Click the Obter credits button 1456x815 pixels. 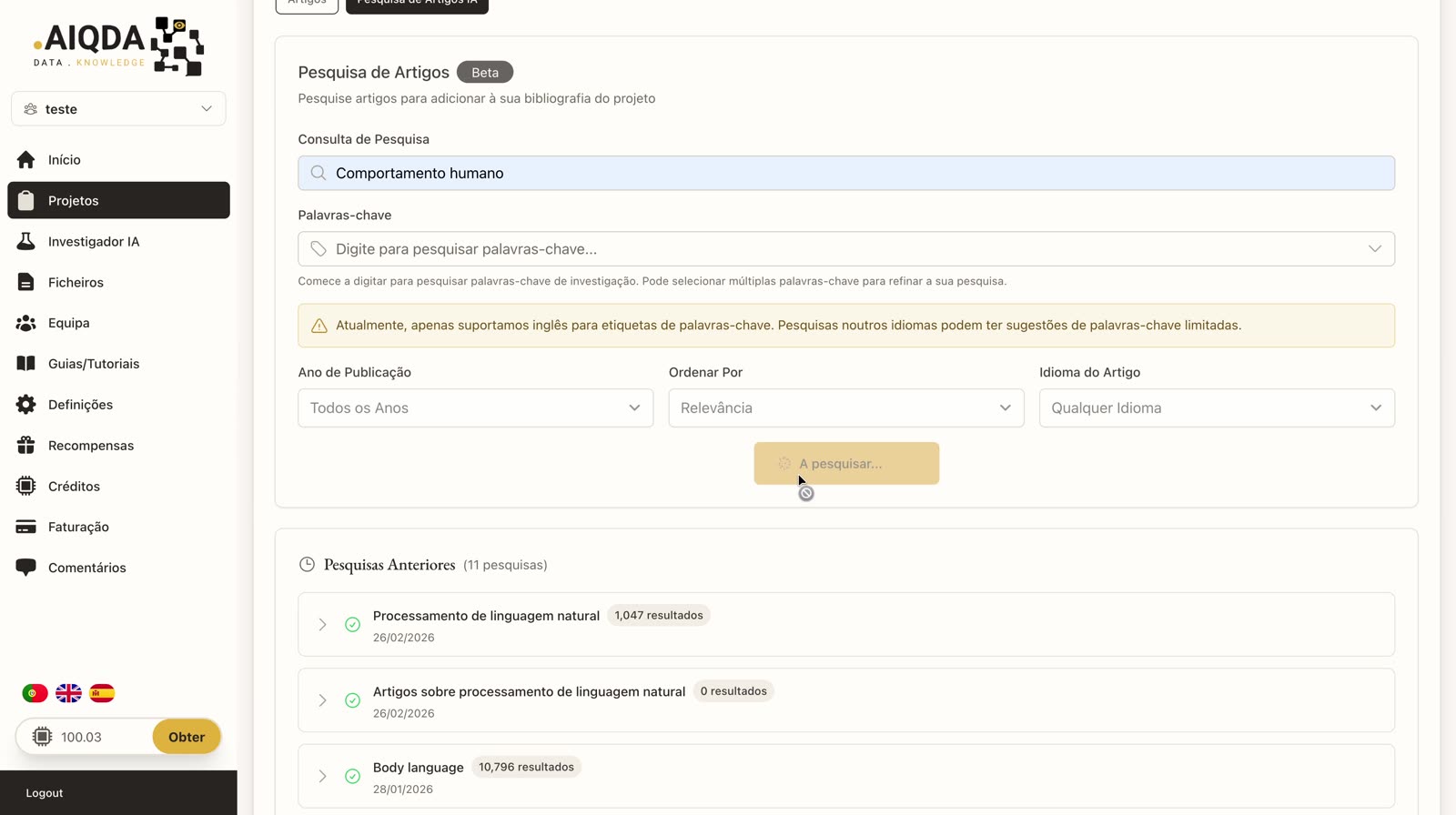187,737
